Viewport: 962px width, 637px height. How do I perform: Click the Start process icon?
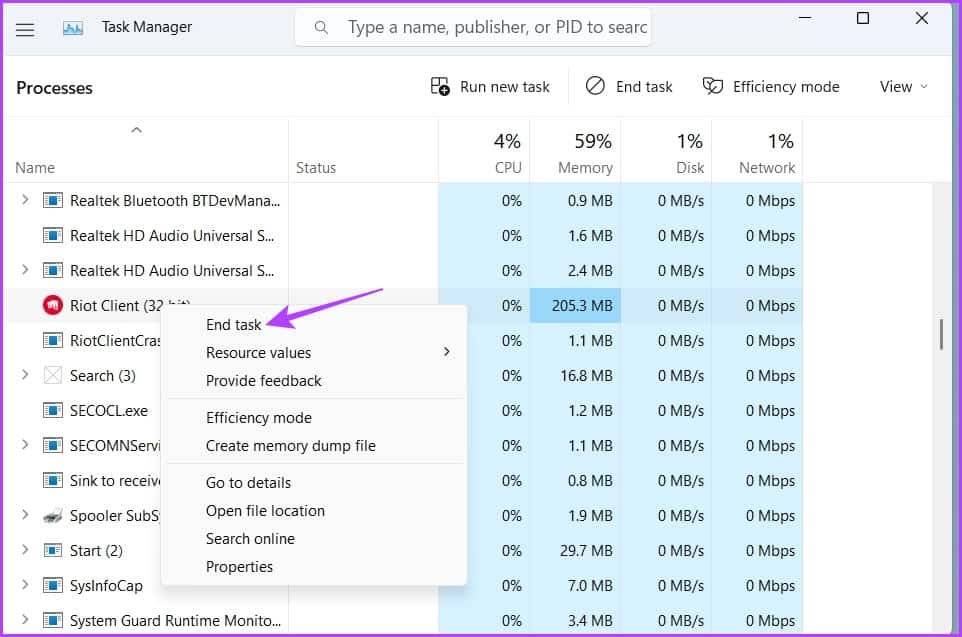[53, 550]
